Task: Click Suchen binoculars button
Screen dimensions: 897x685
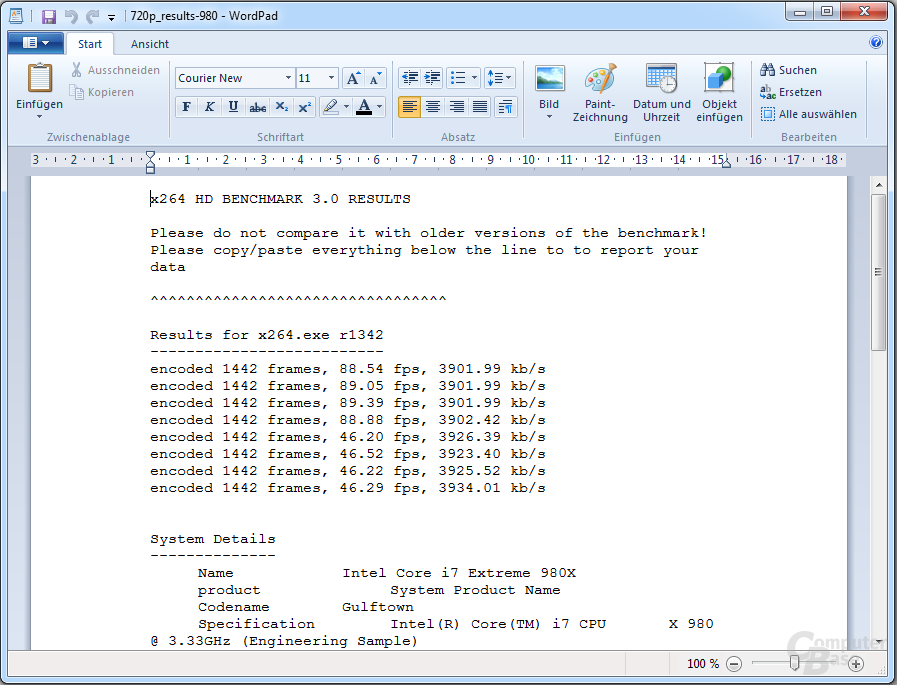Action: [x=788, y=70]
